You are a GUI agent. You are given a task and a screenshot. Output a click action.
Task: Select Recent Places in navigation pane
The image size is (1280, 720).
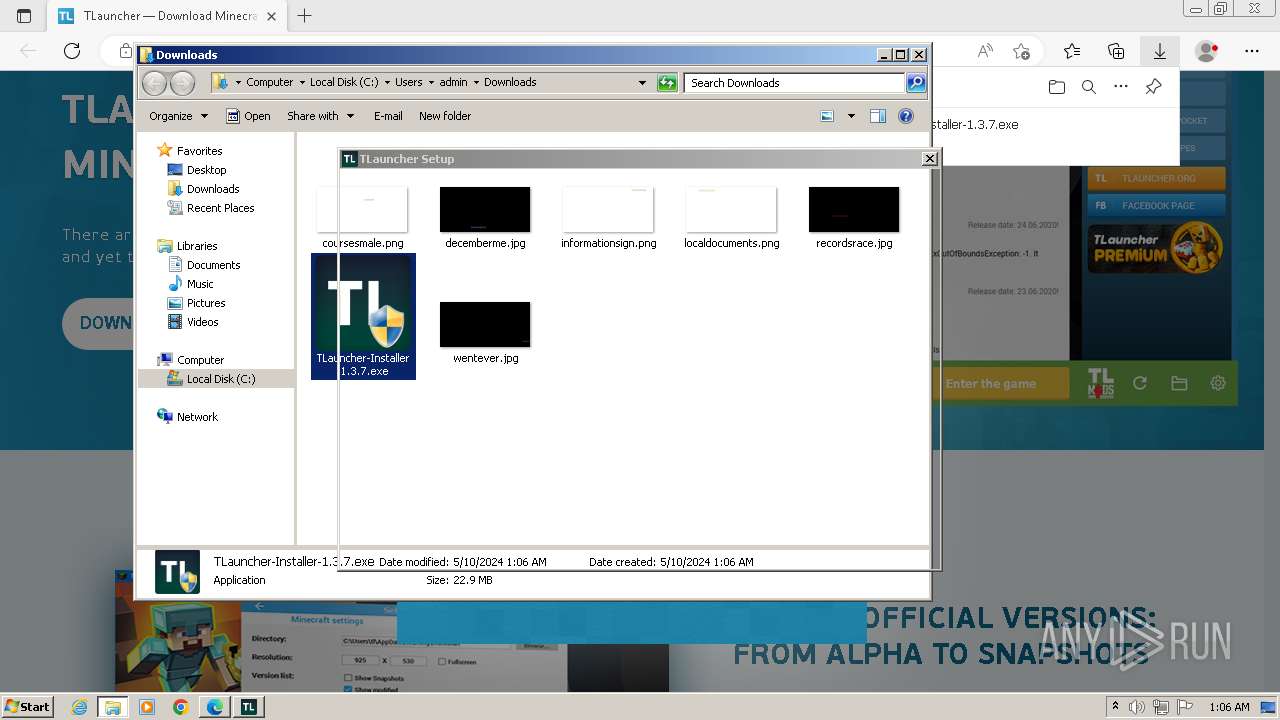pyautogui.click(x=220, y=208)
